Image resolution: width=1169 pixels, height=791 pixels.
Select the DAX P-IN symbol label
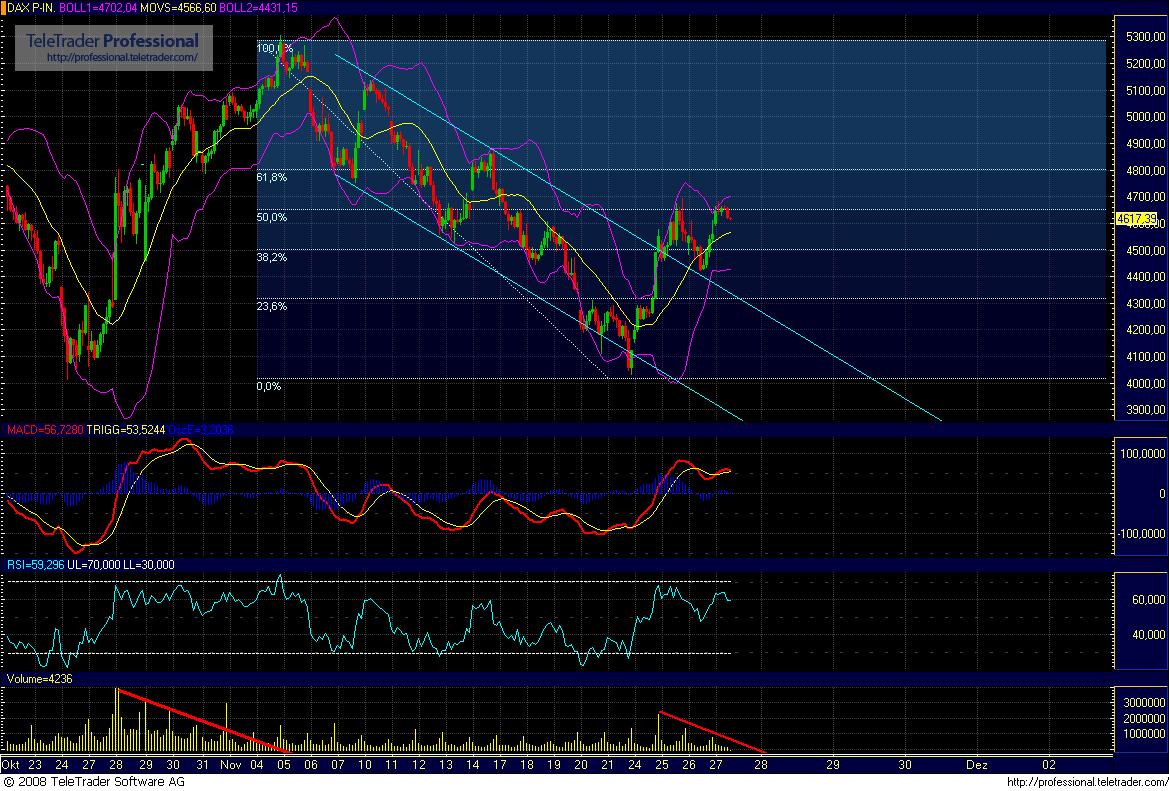28,8
